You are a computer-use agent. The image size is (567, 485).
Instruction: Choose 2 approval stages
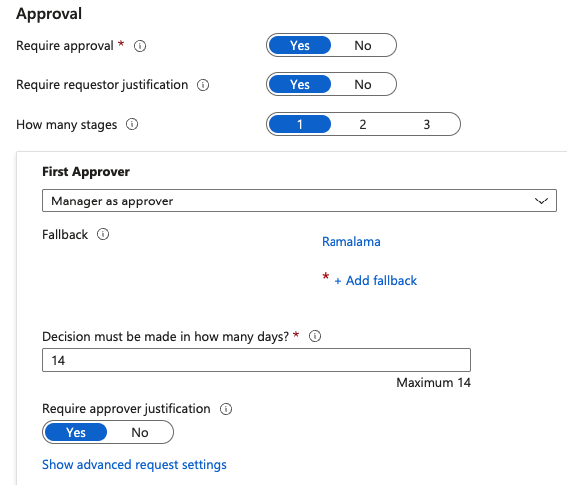[x=363, y=124]
